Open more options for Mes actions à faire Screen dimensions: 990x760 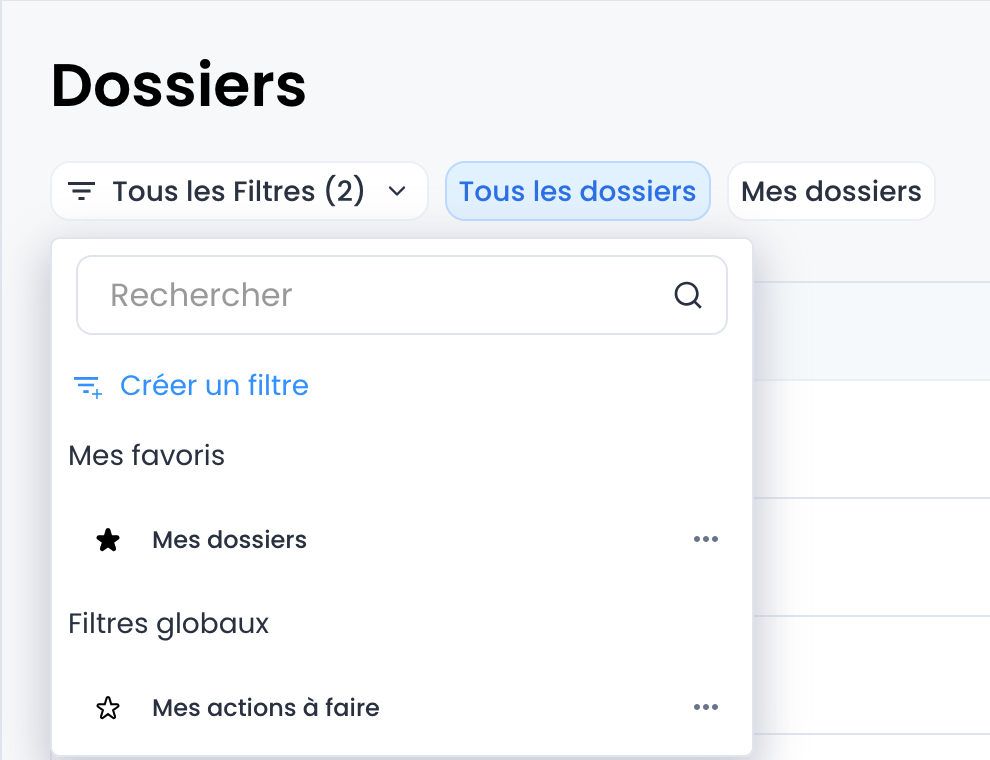pyautogui.click(x=706, y=708)
